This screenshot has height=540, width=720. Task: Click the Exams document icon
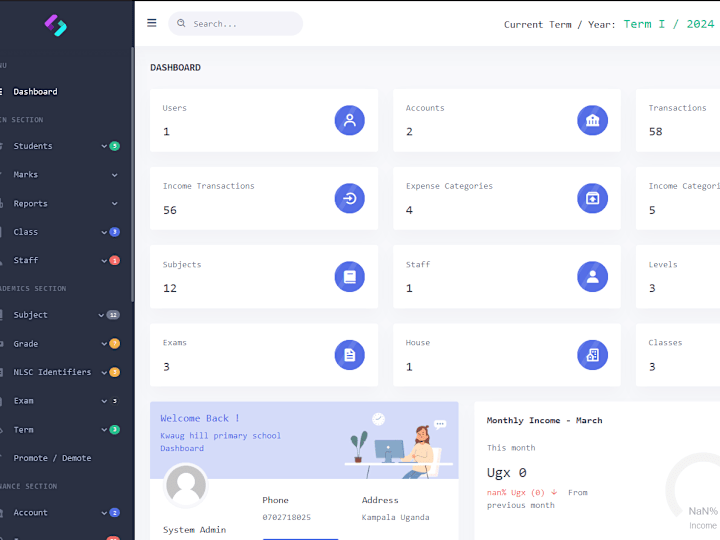[x=349, y=355]
